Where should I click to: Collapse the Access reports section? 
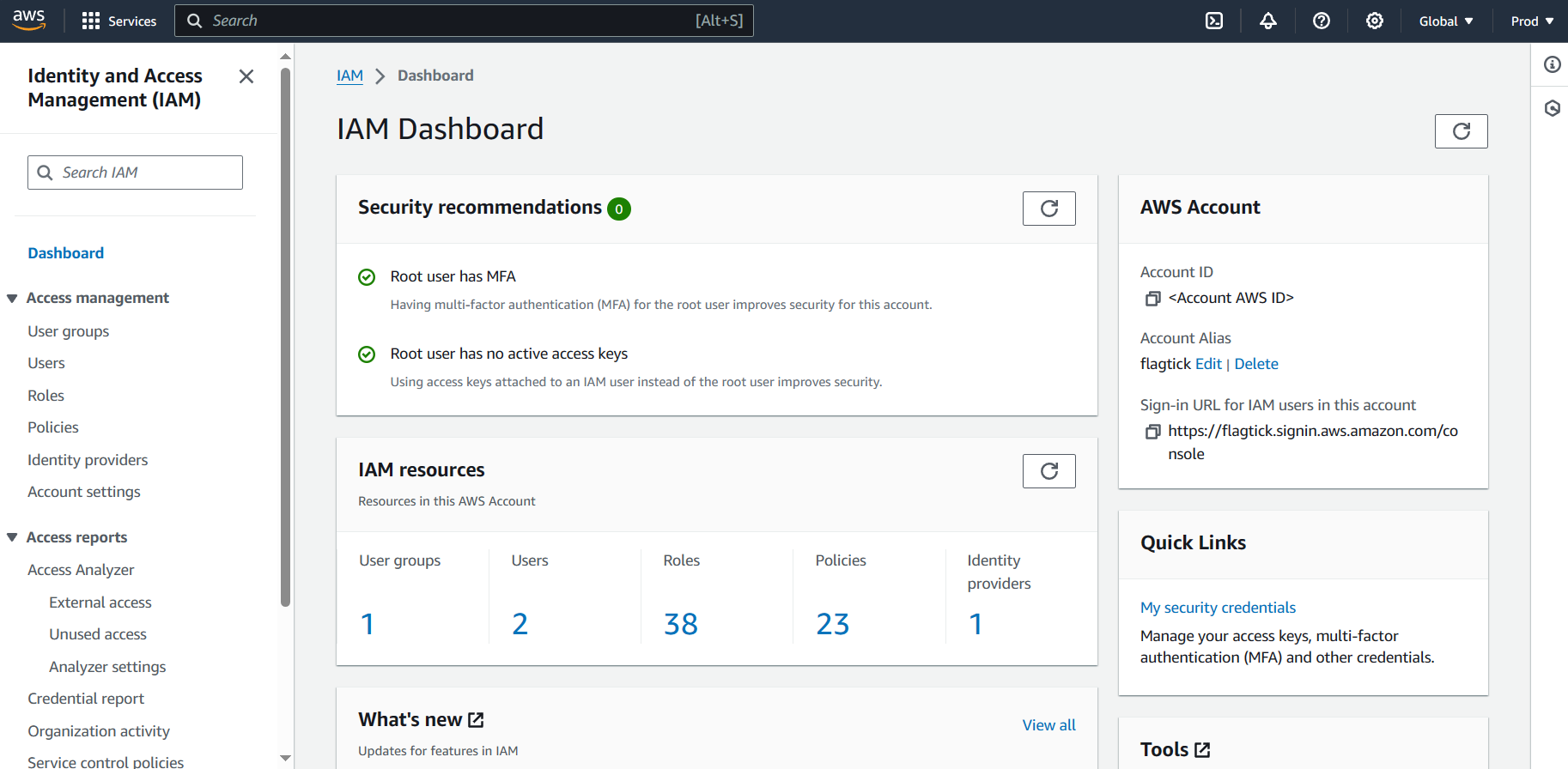13,538
